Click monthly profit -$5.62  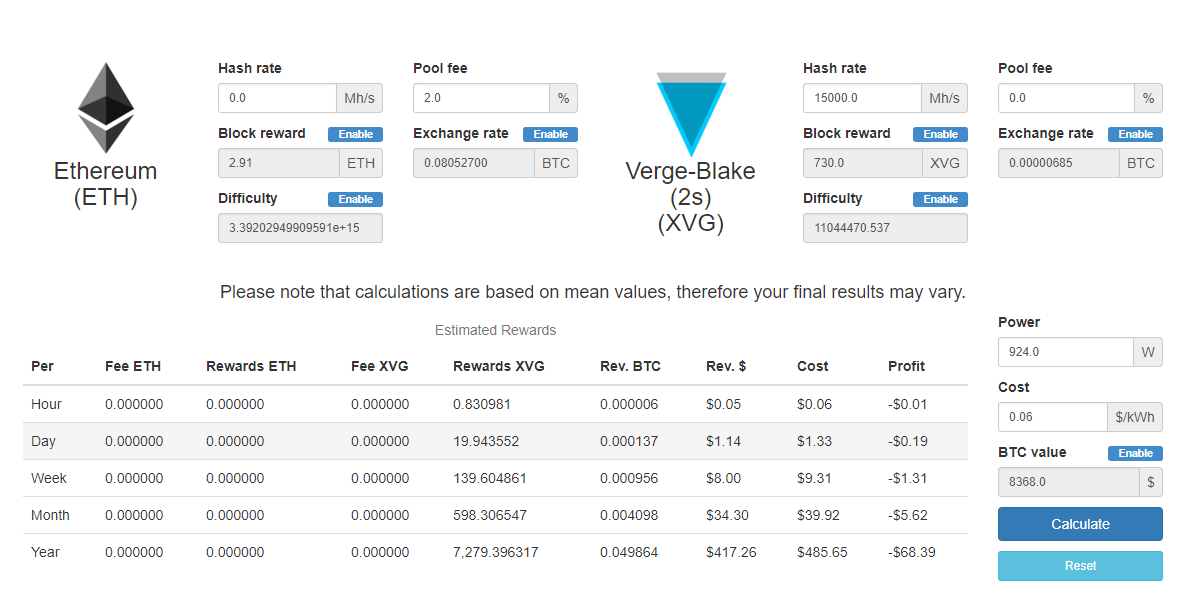pyautogui.click(x=908, y=516)
